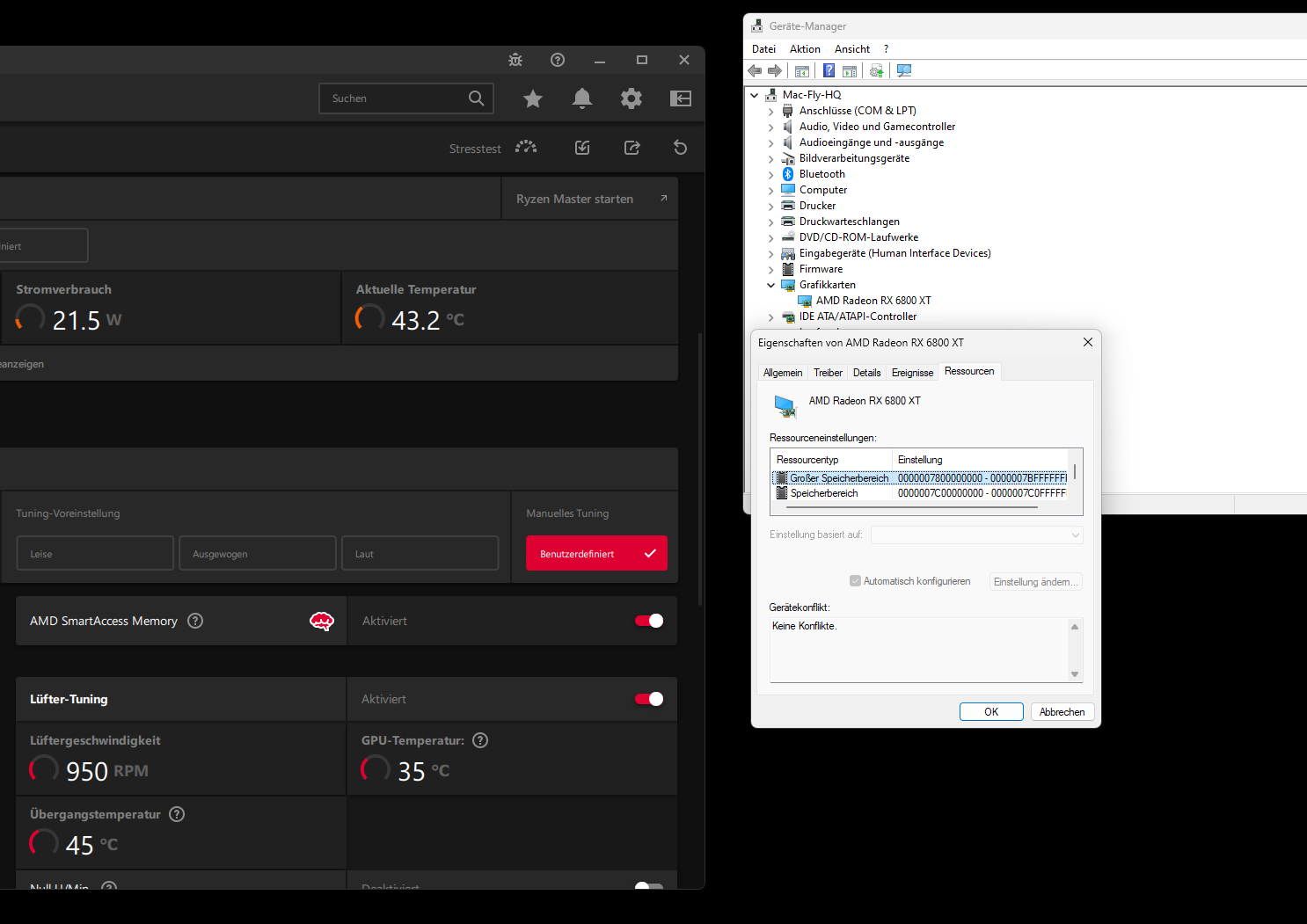The height and width of the screenshot is (924, 1307).
Task: Expand IDE ATA/ATAPI-Controller node
Action: pyautogui.click(x=771, y=316)
